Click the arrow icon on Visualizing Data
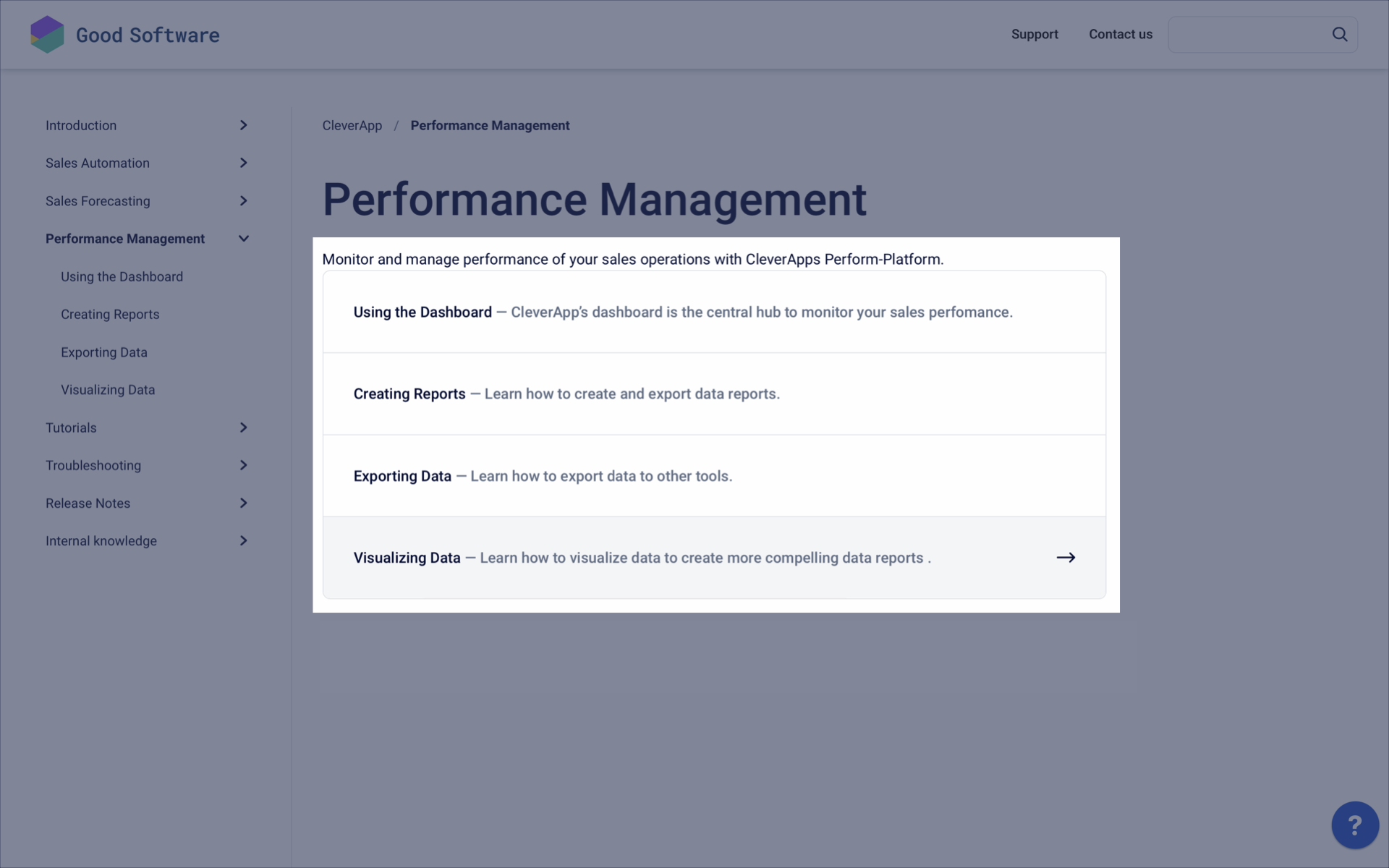 (1065, 558)
